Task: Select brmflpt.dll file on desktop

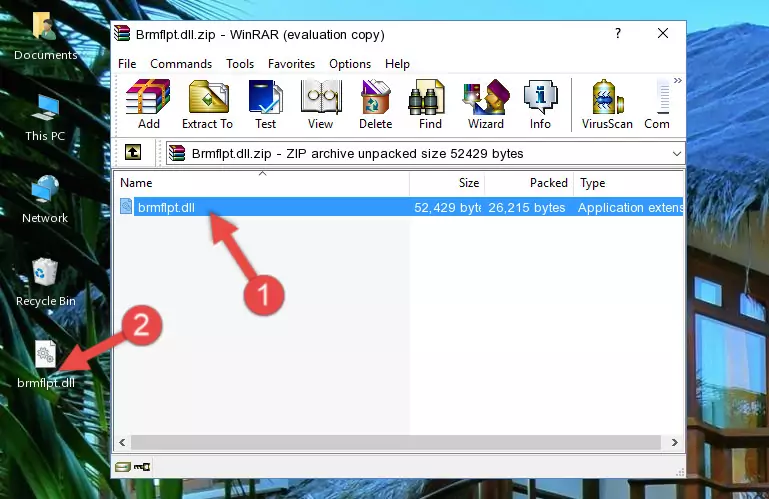Action: pyautogui.click(x=46, y=365)
